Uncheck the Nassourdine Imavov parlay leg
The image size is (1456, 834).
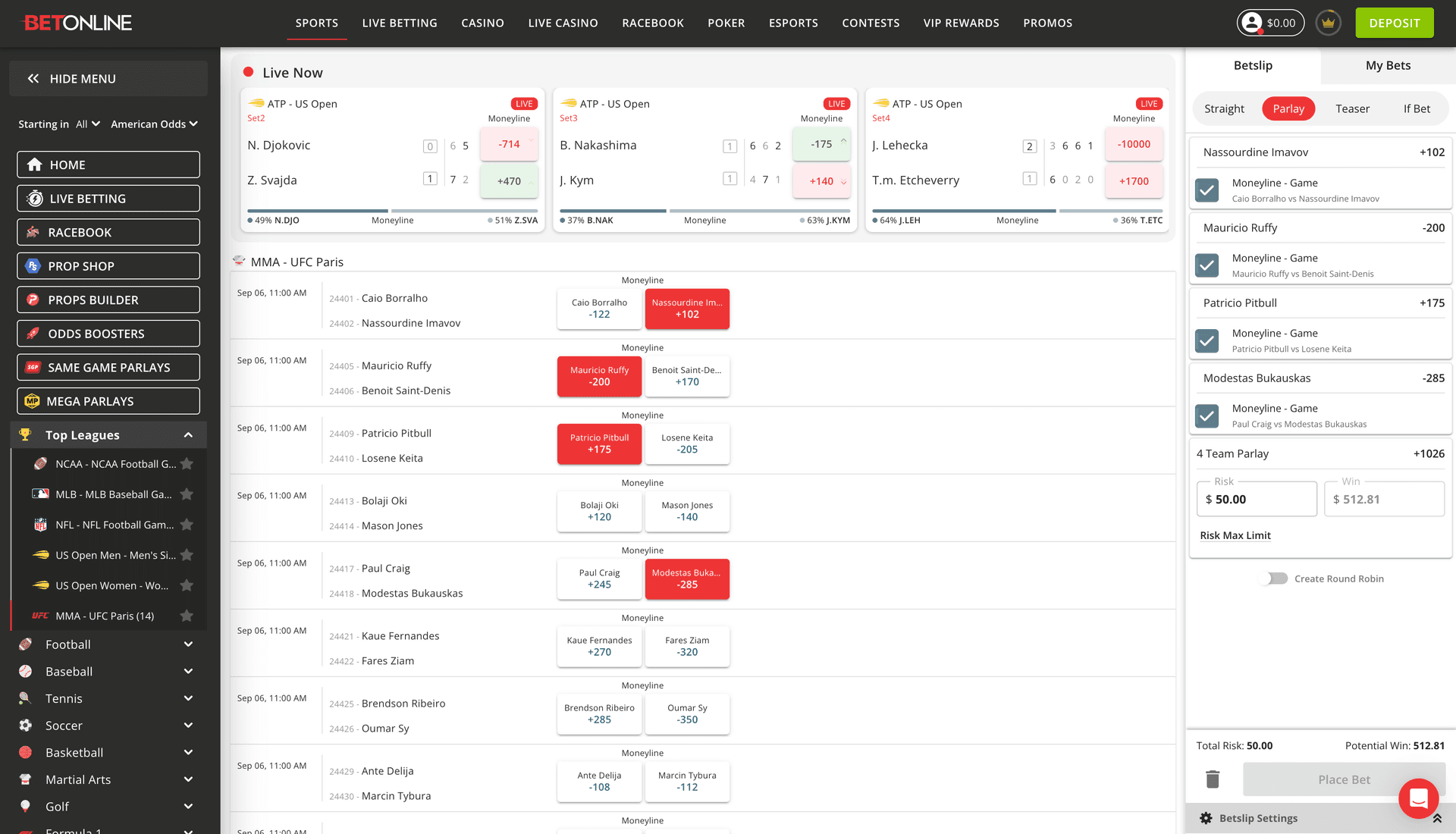point(1207,190)
